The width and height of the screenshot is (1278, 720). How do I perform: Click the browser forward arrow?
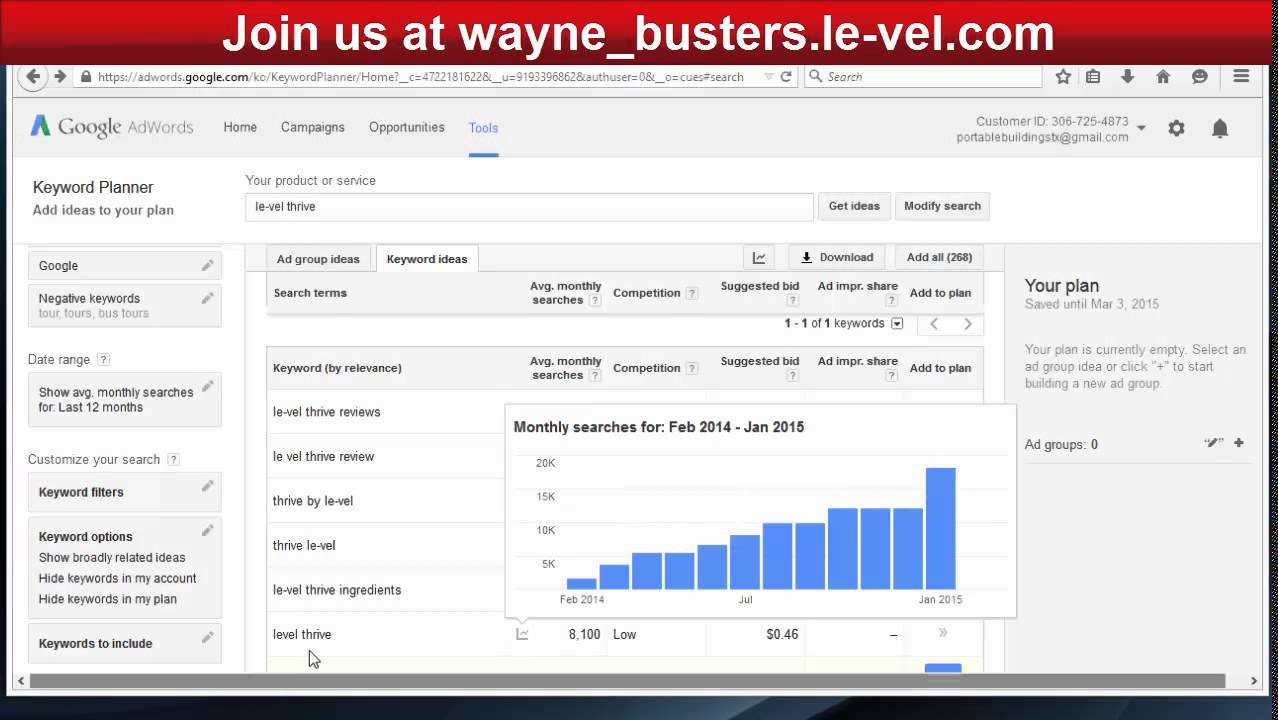[x=60, y=77]
